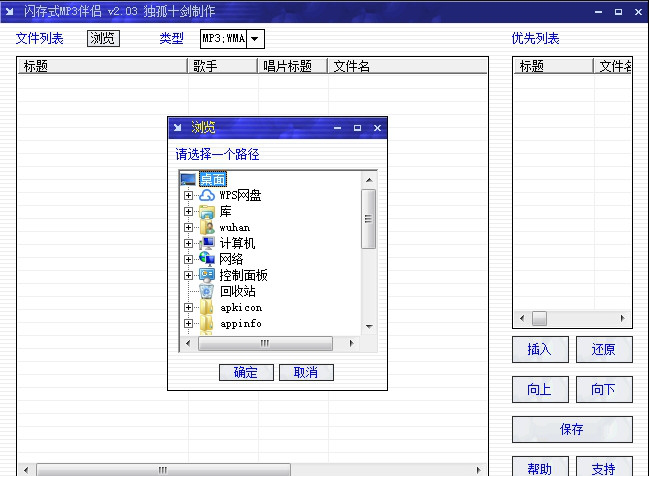Click the wuhan user folder icon
649x495 pixels.
207,227
